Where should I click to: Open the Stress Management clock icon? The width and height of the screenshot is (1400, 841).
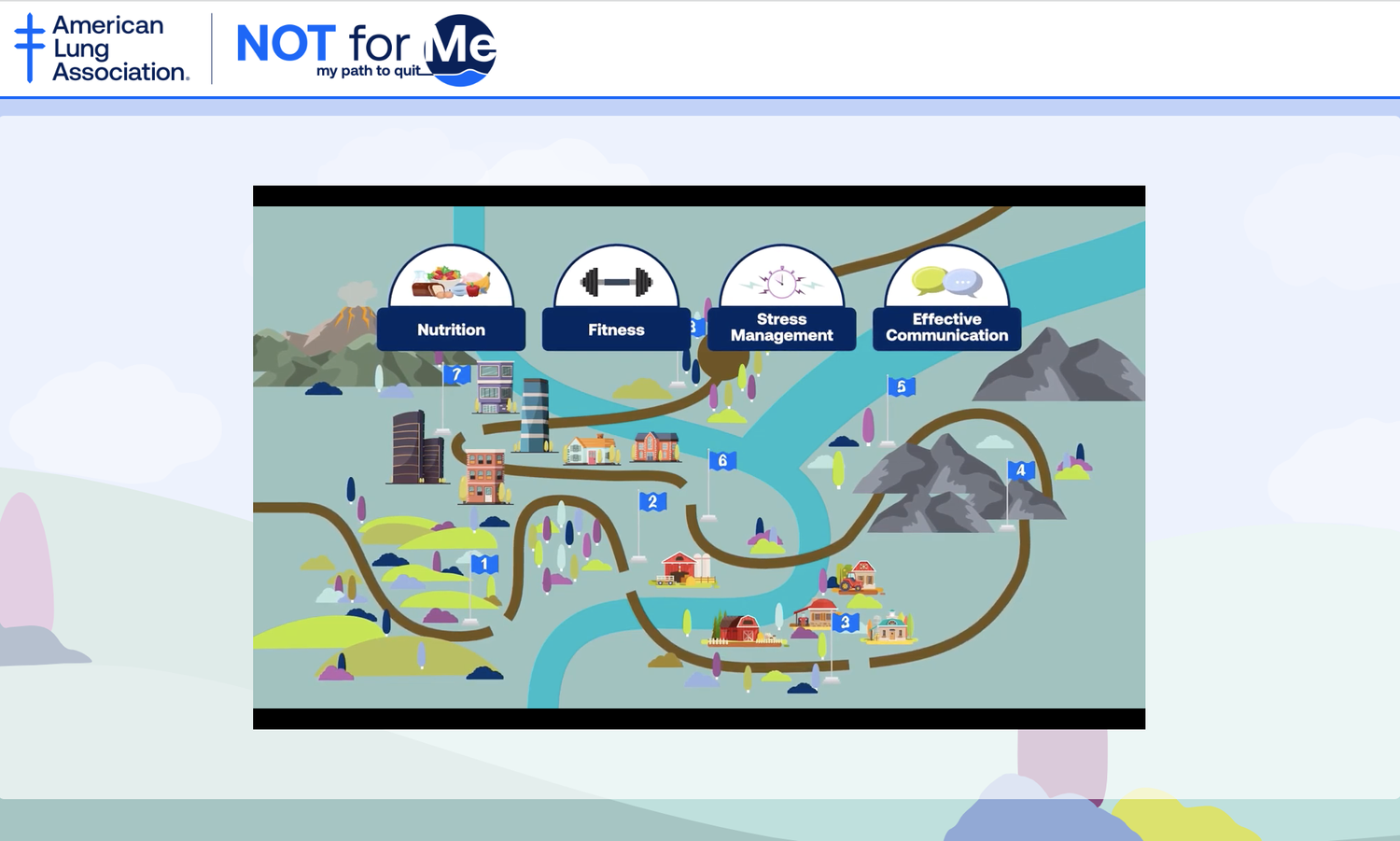click(781, 280)
